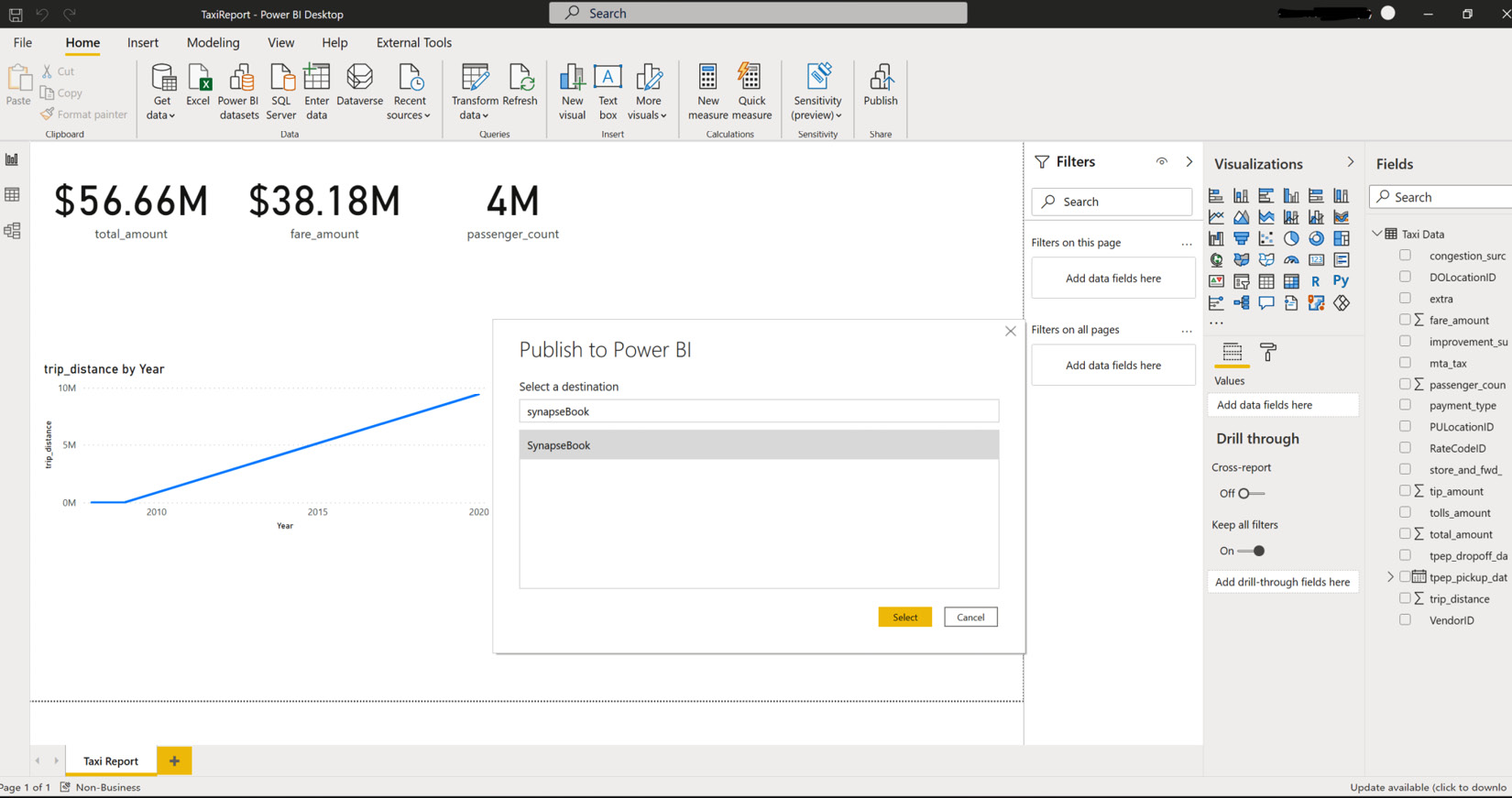
Task: Click the Dataverse ribbon icon
Action: pos(359,85)
